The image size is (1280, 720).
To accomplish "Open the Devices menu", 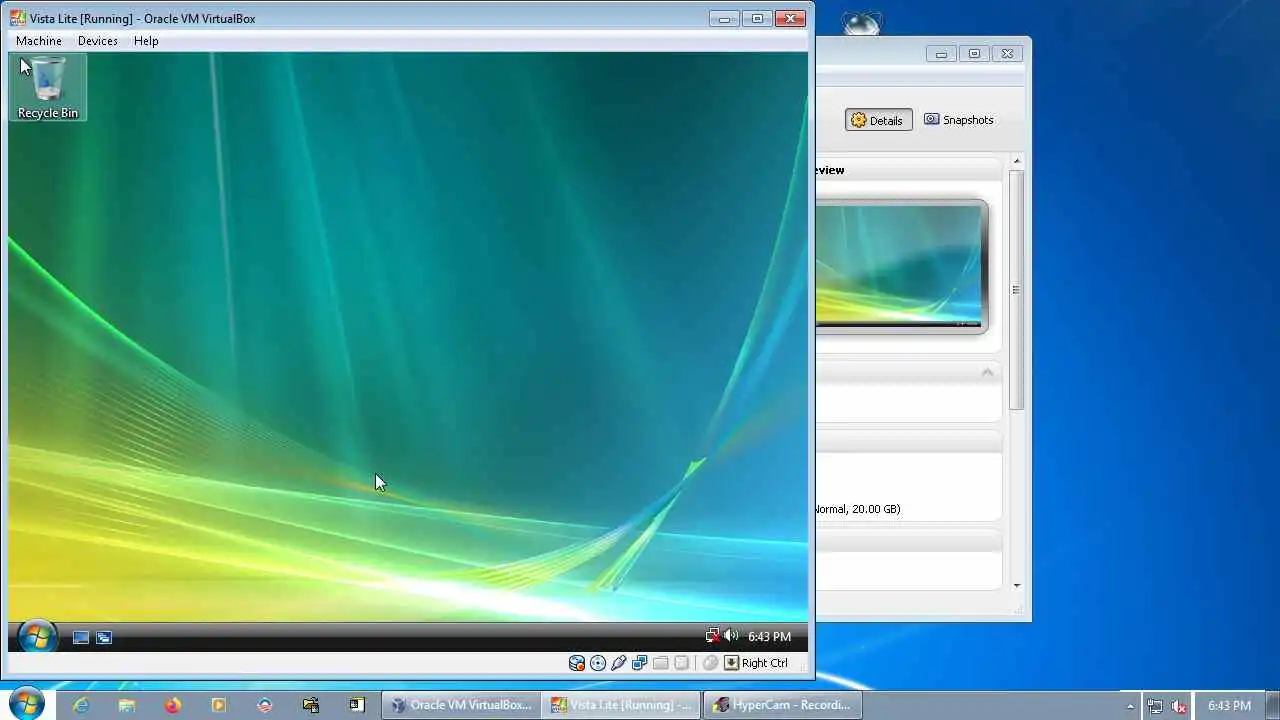I will [98, 41].
